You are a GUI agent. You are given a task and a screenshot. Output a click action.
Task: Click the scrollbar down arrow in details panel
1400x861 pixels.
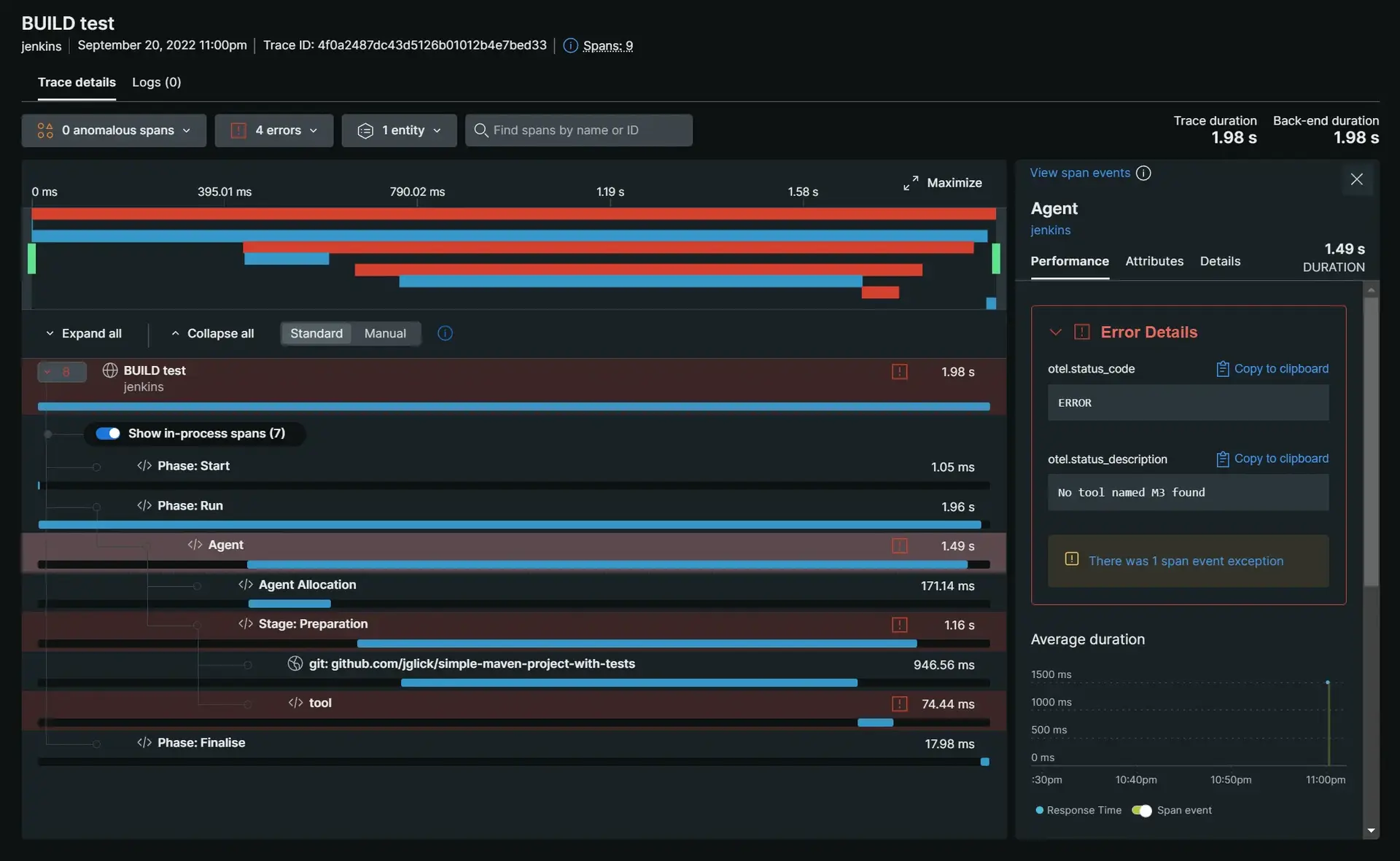1371,831
